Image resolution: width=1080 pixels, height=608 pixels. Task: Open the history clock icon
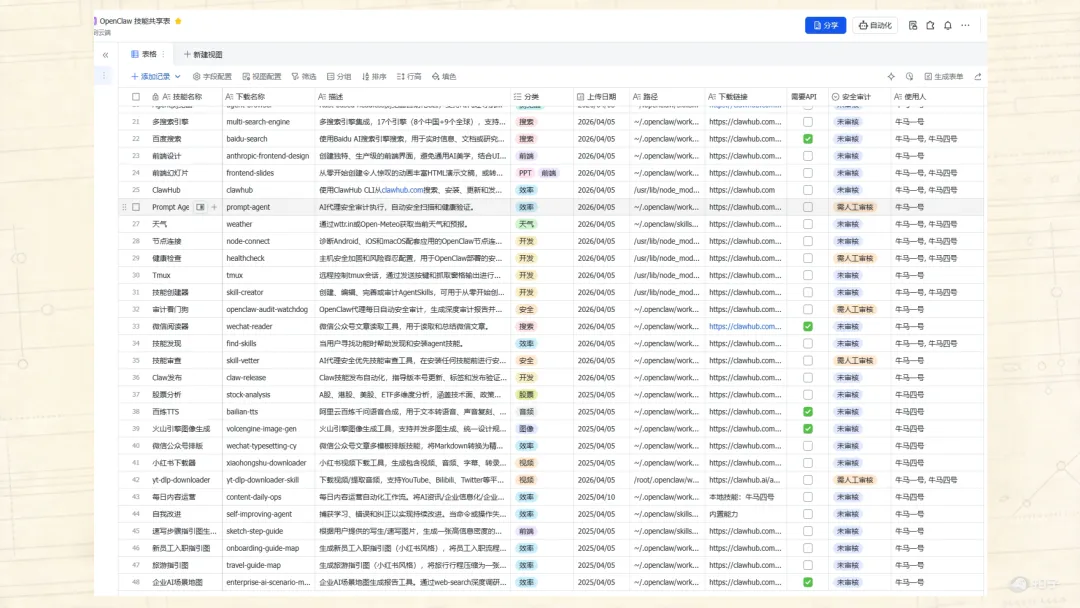coord(909,76)
